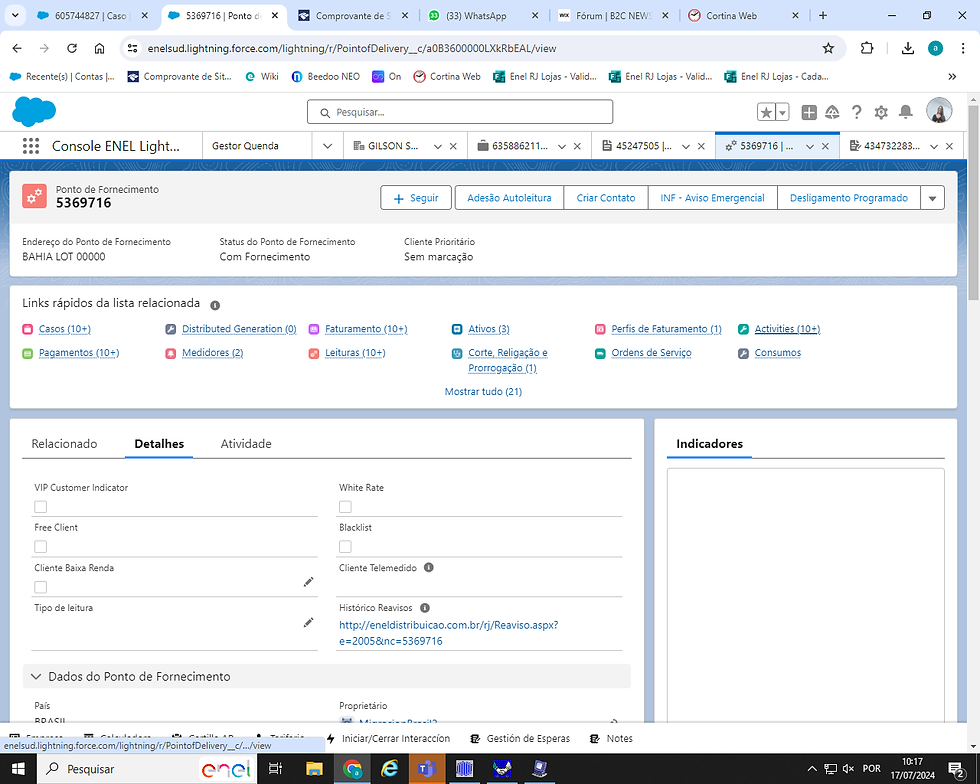The width and height of the screenshot is (980, 784).
Task: Open 635886211... tab actions chevron
Action: pyautogui.click(x=561, y=146)
